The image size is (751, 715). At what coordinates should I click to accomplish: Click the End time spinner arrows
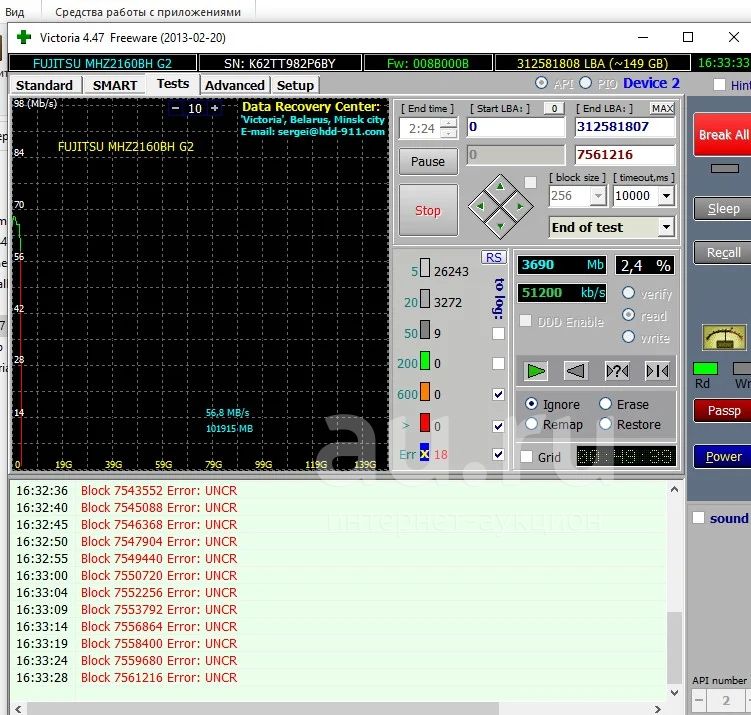448,128
